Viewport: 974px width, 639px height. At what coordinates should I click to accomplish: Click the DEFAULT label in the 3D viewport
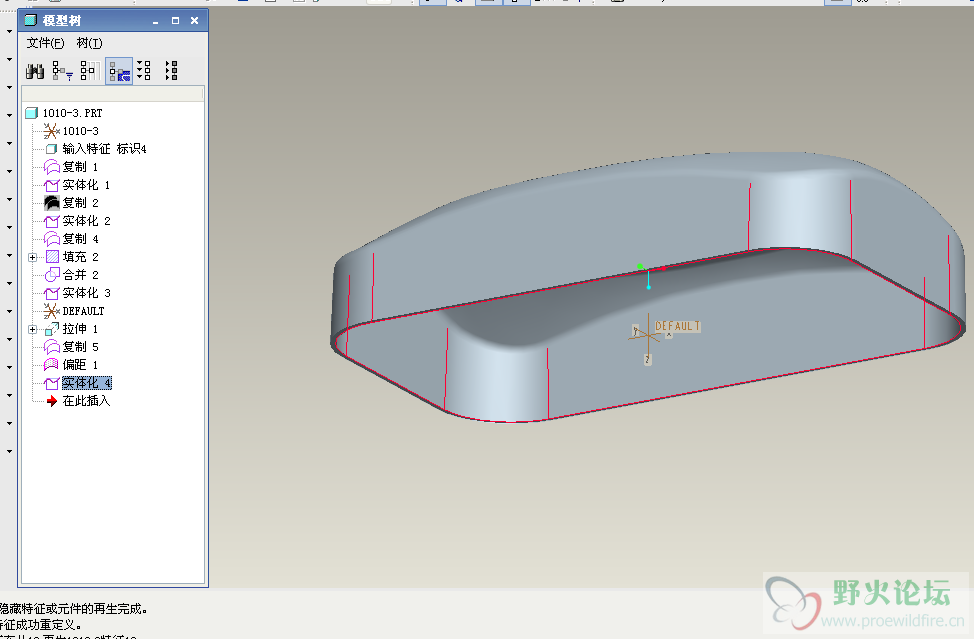(677, 326)
